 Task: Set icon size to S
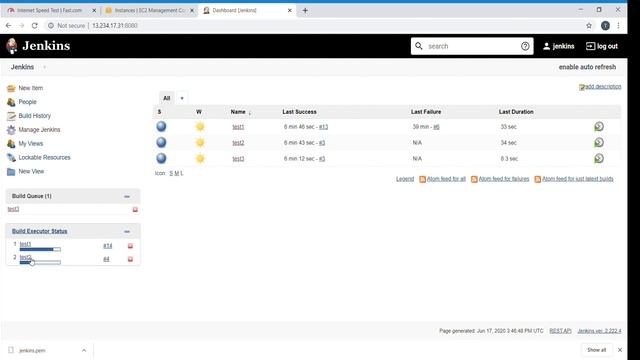coord(171,173)
